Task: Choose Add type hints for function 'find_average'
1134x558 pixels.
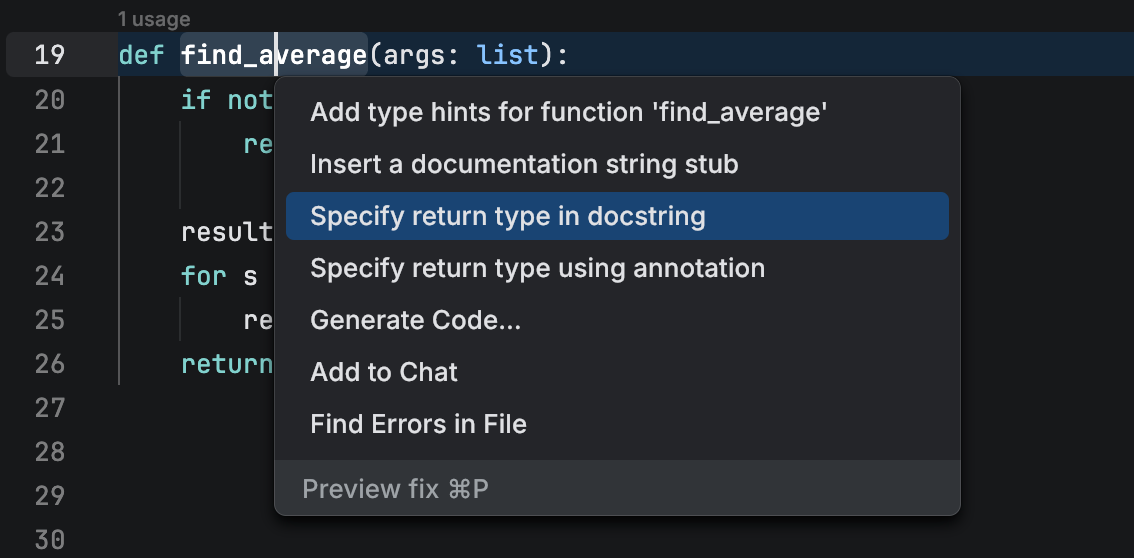Action: click(568, 112)
